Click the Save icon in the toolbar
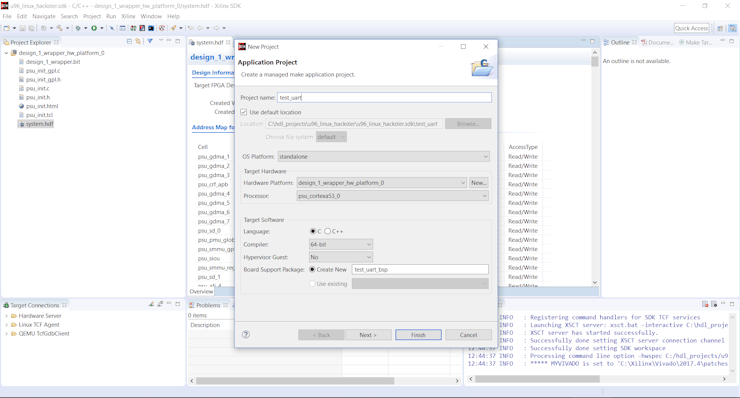740x398 pixels. point(22,28)
